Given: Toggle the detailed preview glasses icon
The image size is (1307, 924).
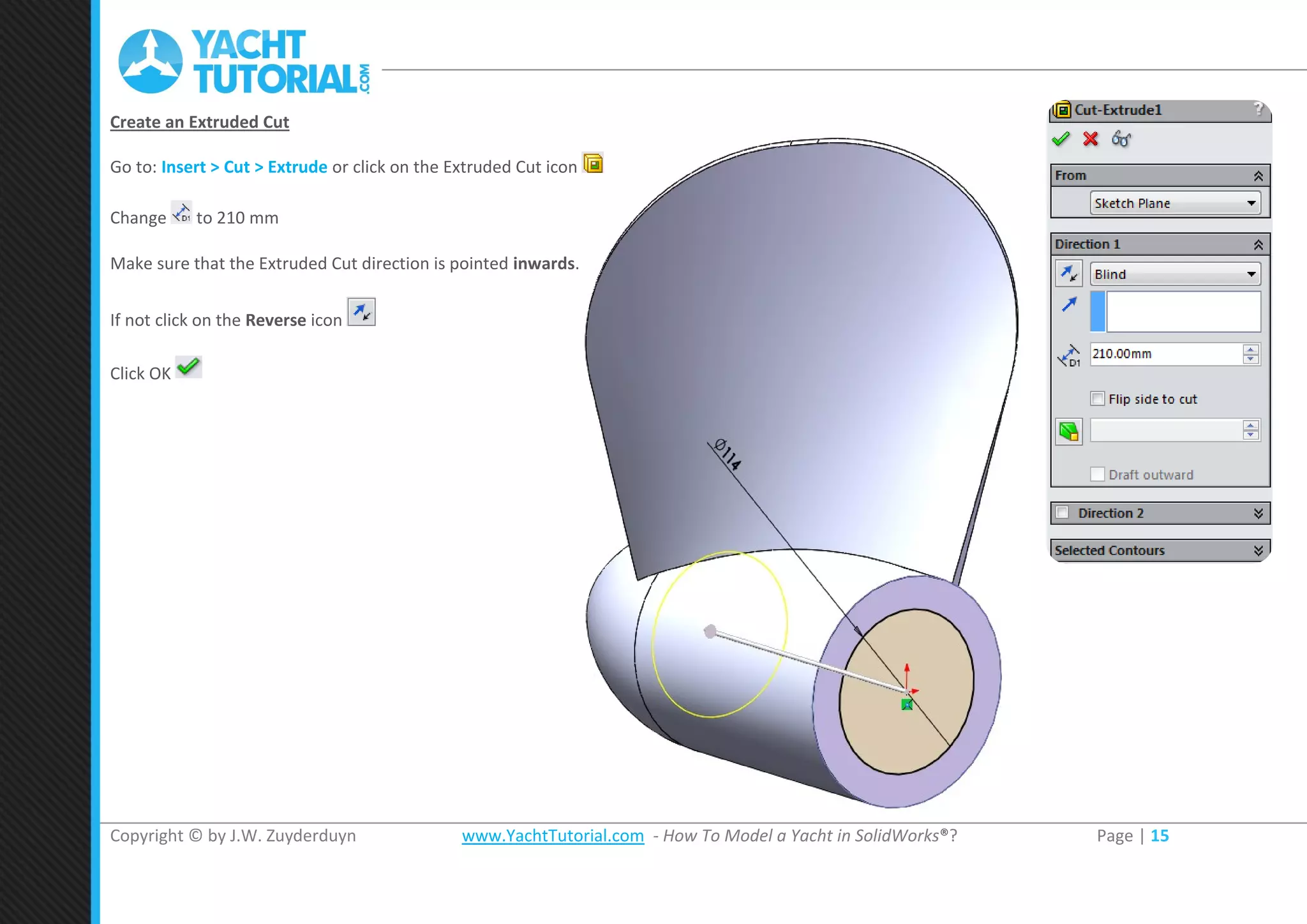Looking at the screenshot, I should [x=1121, y=139].
